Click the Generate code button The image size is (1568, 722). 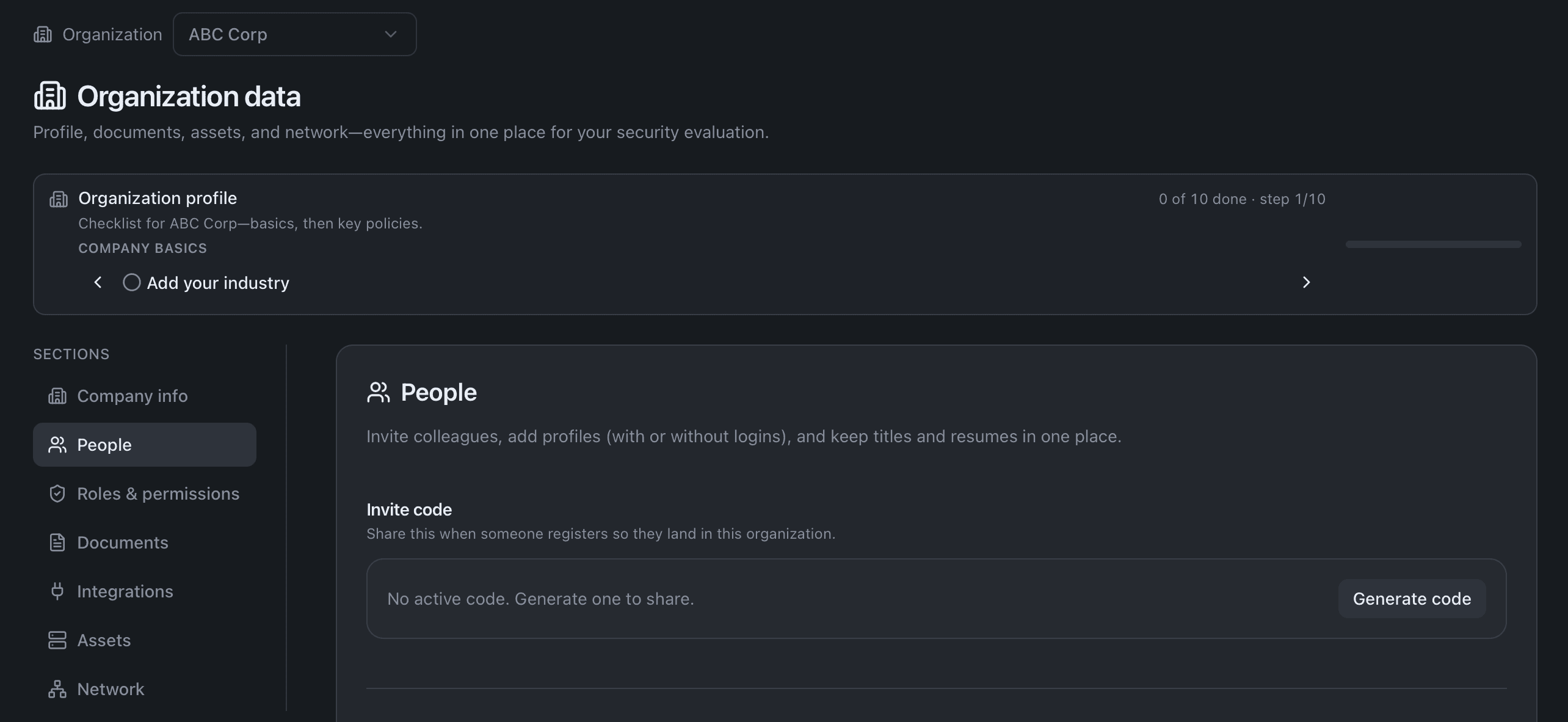[x=1412, y=599]
